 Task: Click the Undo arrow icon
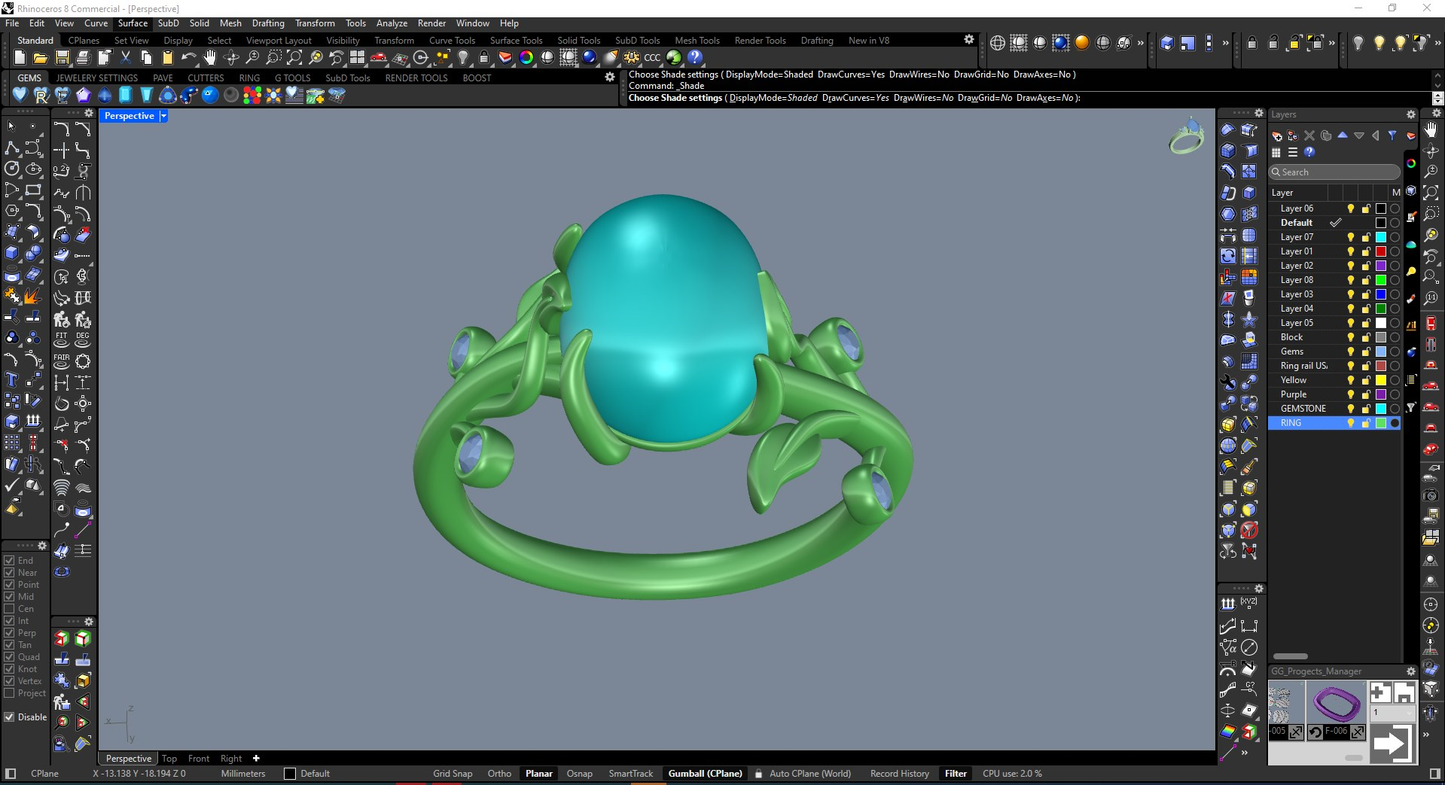189,58
